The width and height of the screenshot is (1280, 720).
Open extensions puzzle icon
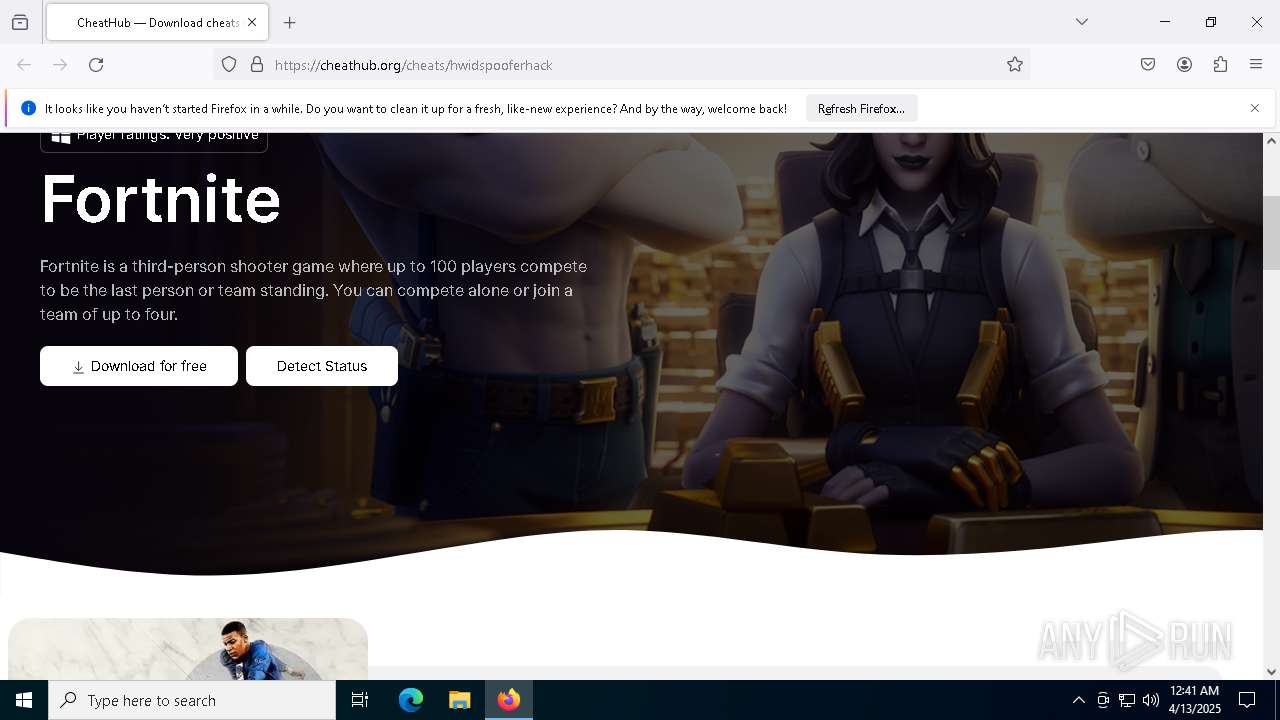coord(1220,65)
